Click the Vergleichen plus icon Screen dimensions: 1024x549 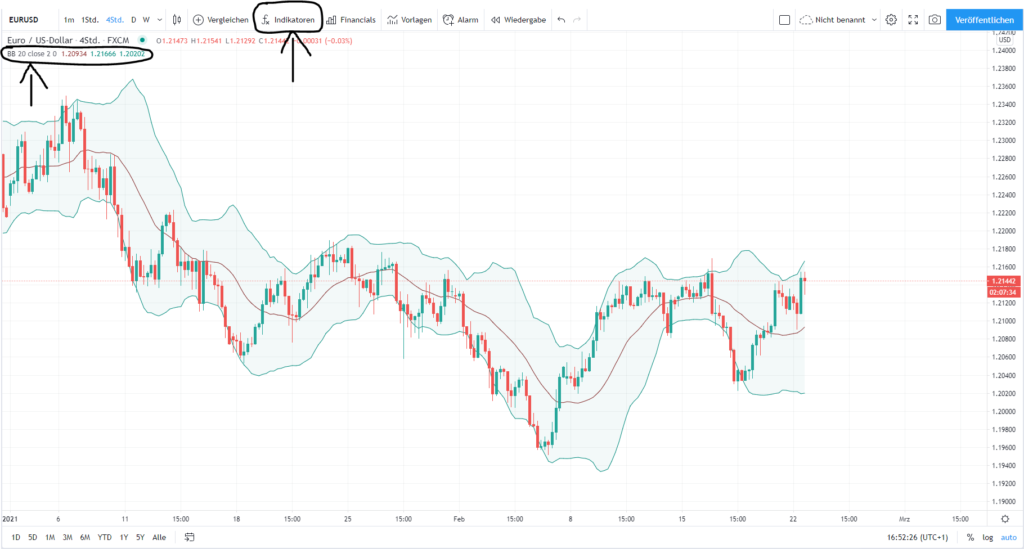tap(198, 19)
